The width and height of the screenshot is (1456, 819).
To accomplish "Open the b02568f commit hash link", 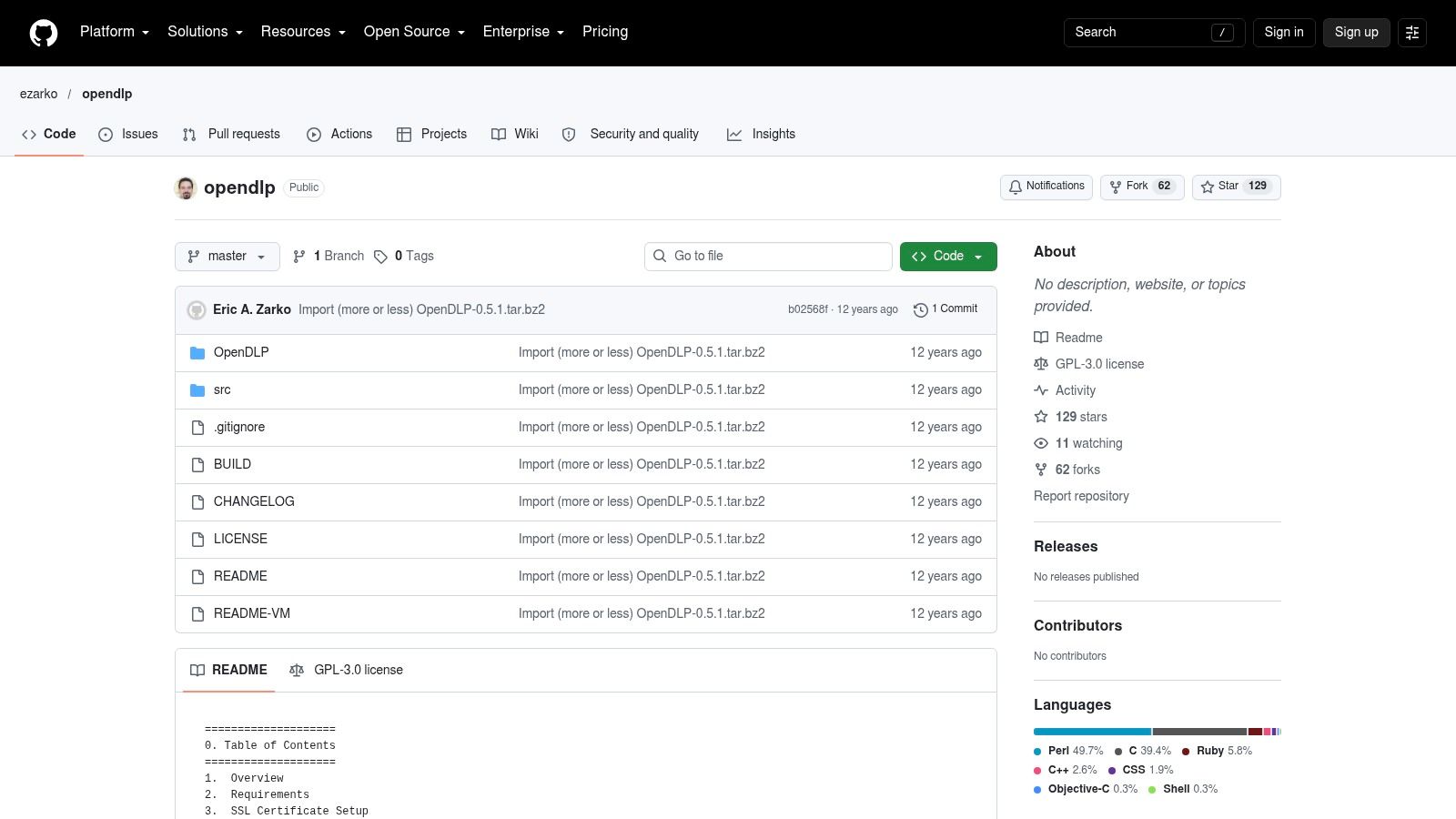I will click(x=808, y=309).
